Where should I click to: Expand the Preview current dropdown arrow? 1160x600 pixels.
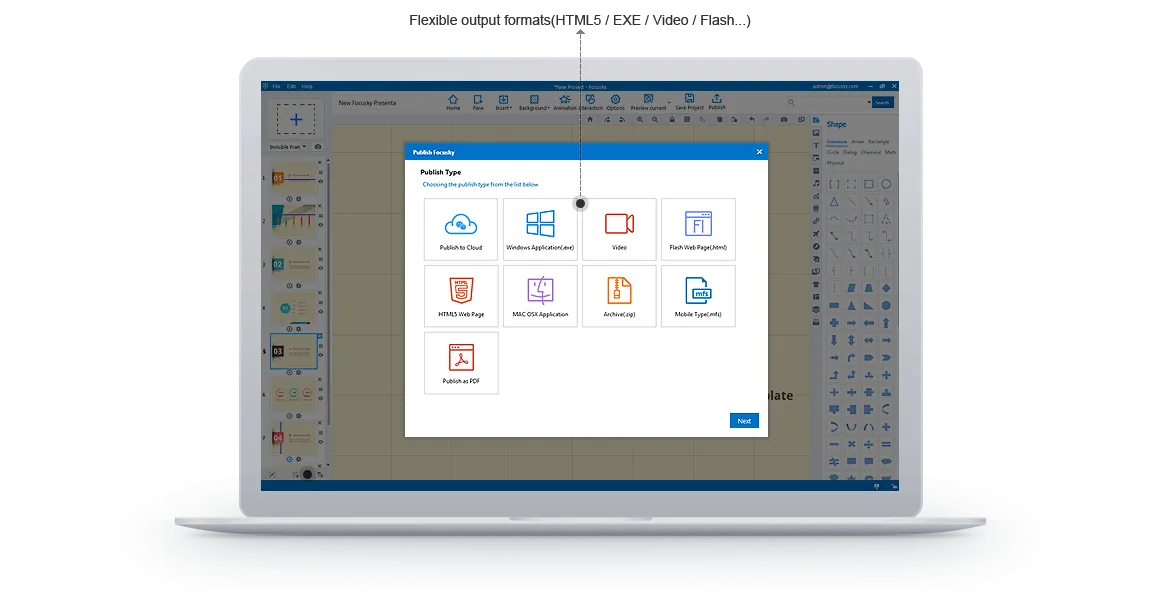coord(670,102)
